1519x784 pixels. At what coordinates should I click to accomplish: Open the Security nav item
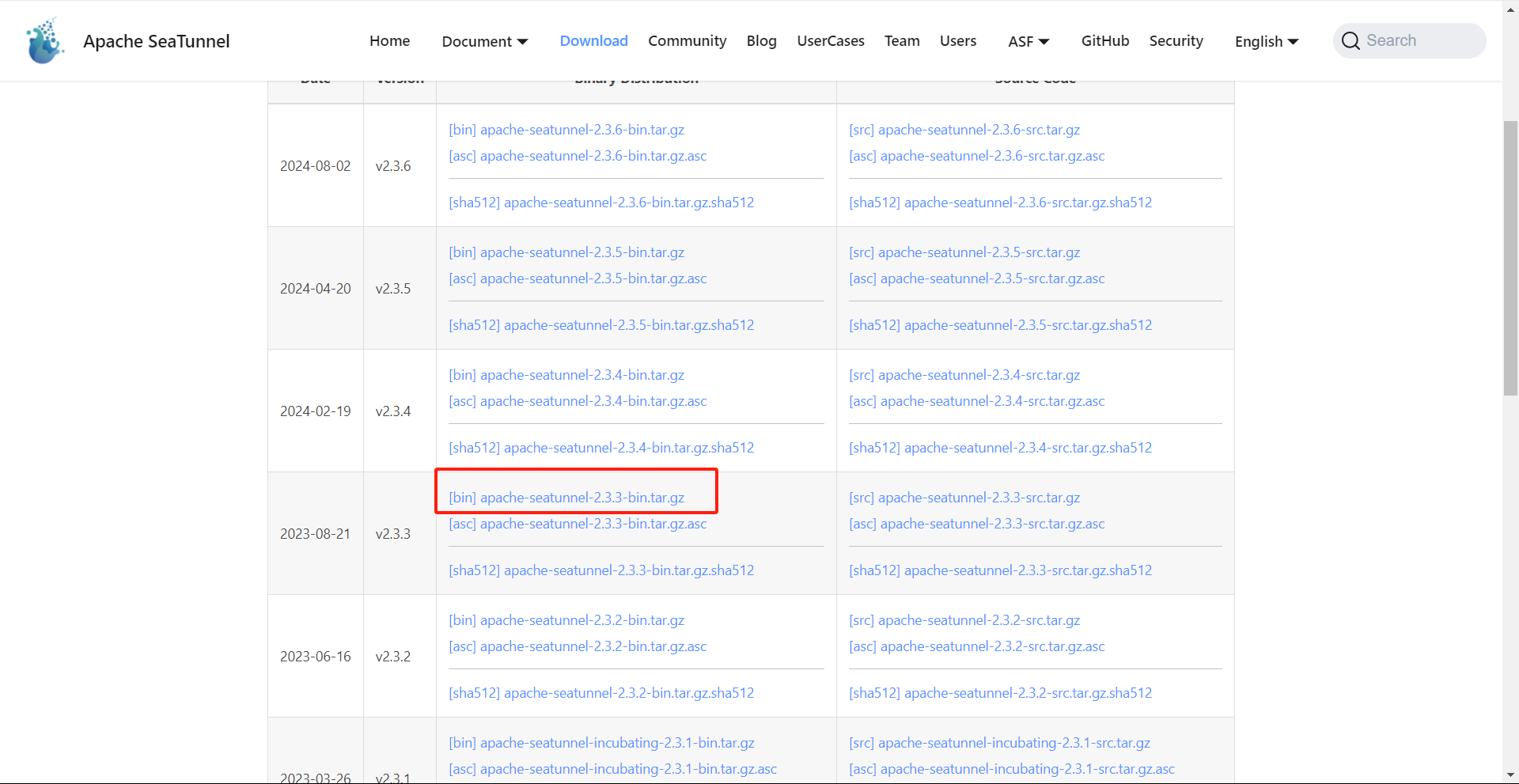coord(1176,40)
